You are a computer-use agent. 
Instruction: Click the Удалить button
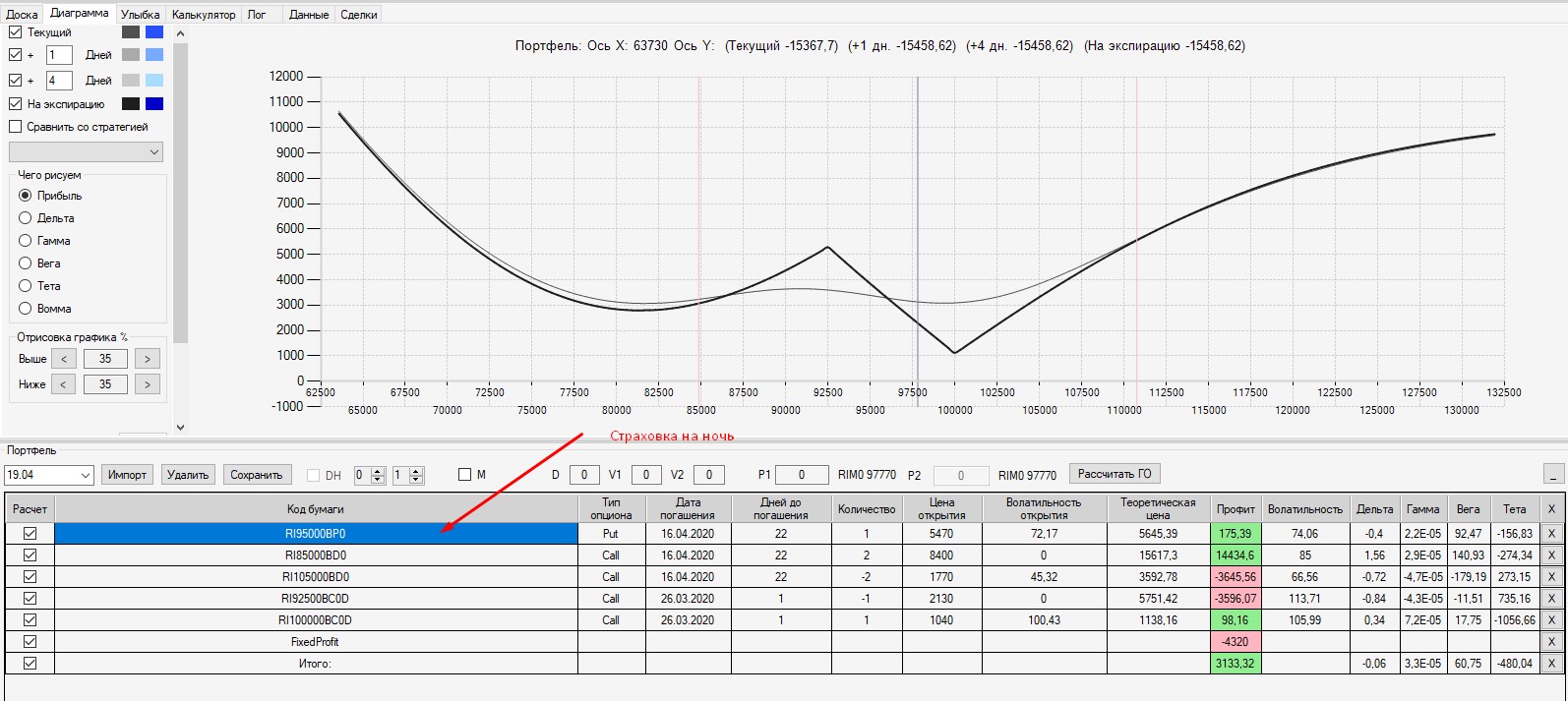pyautogui.click(x=188, y=475)
